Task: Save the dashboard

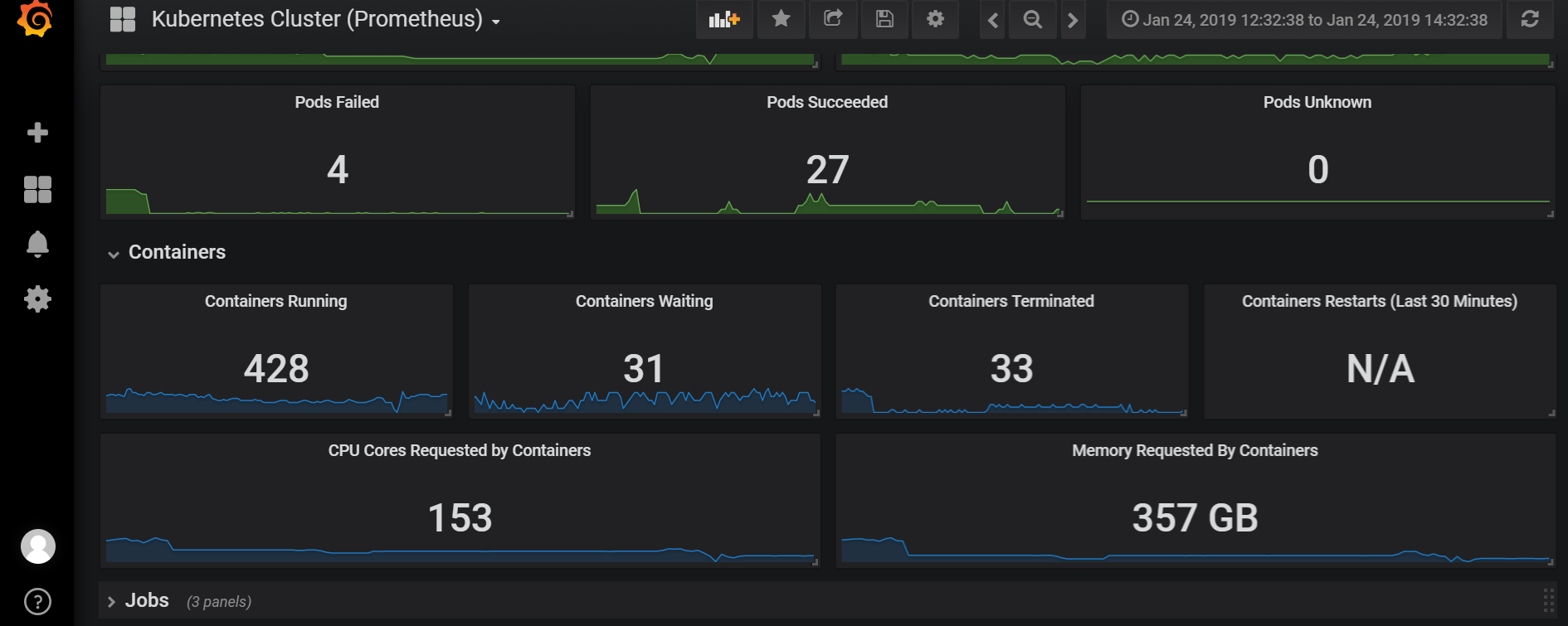Action: click(884, 19)
